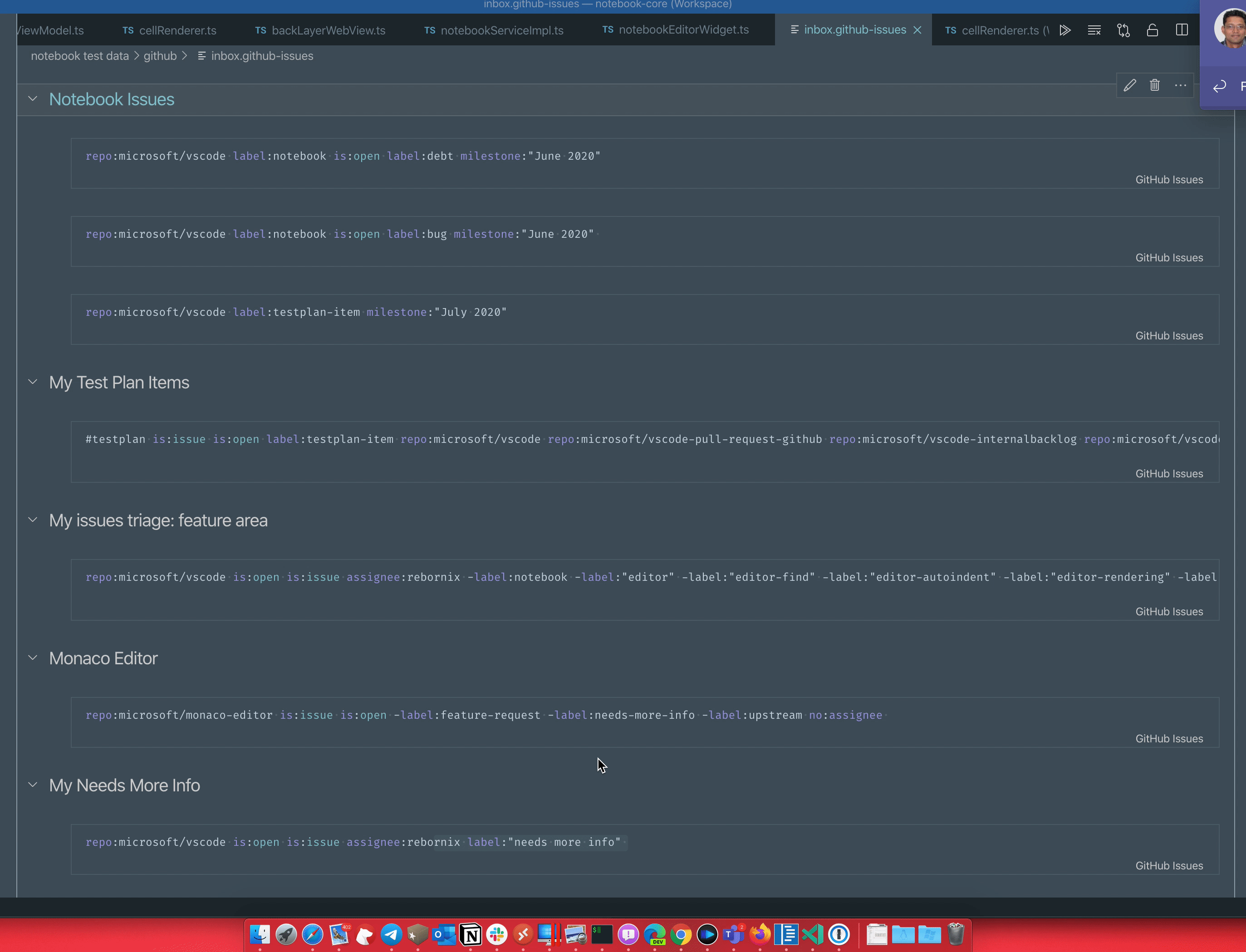Open the Trash in the dock
Image resolution: width=1246 pixels, height=952 pixels.
click(x=956, y=934)
